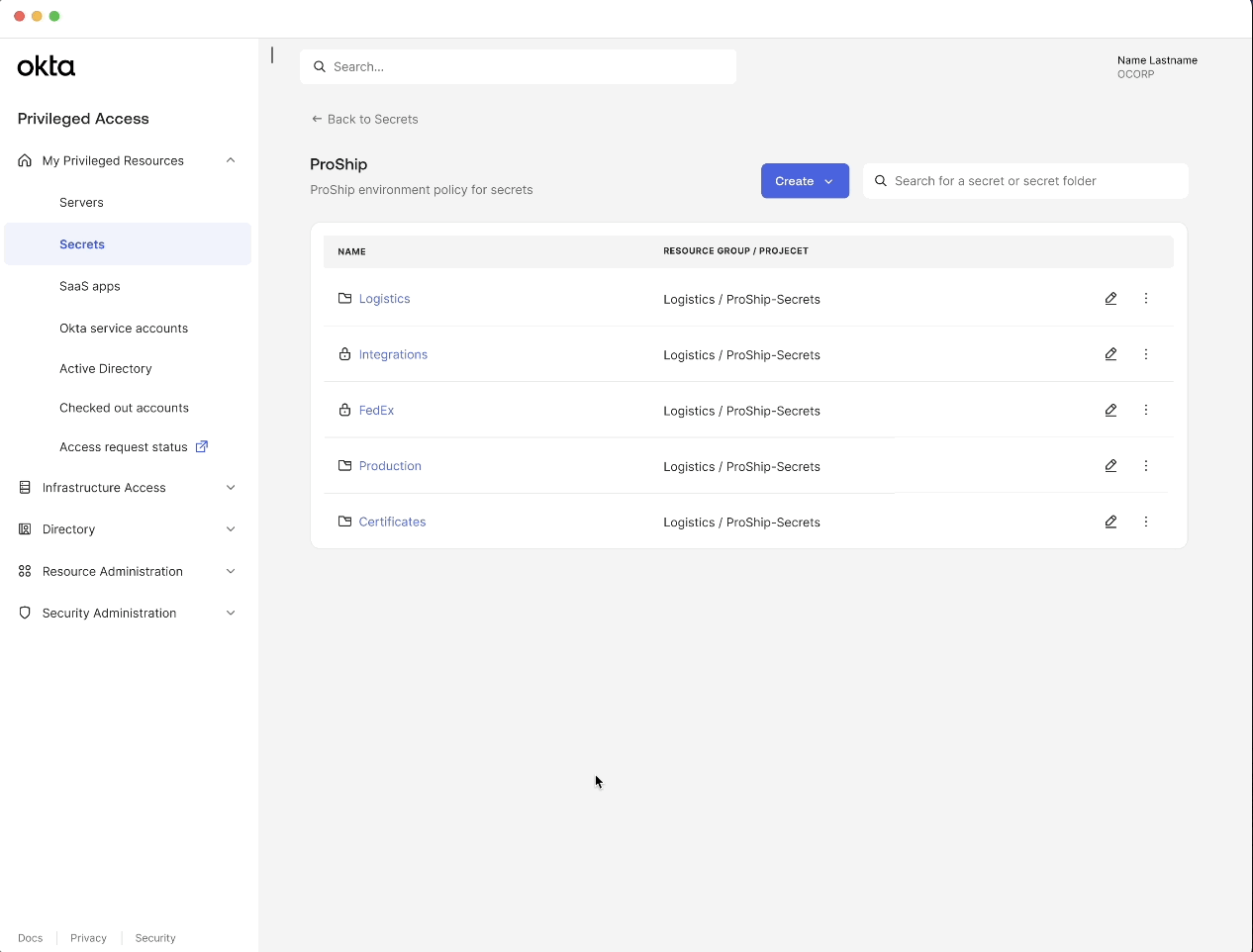
Task: Open more options for Production row
Action: tap(1146, 466)
